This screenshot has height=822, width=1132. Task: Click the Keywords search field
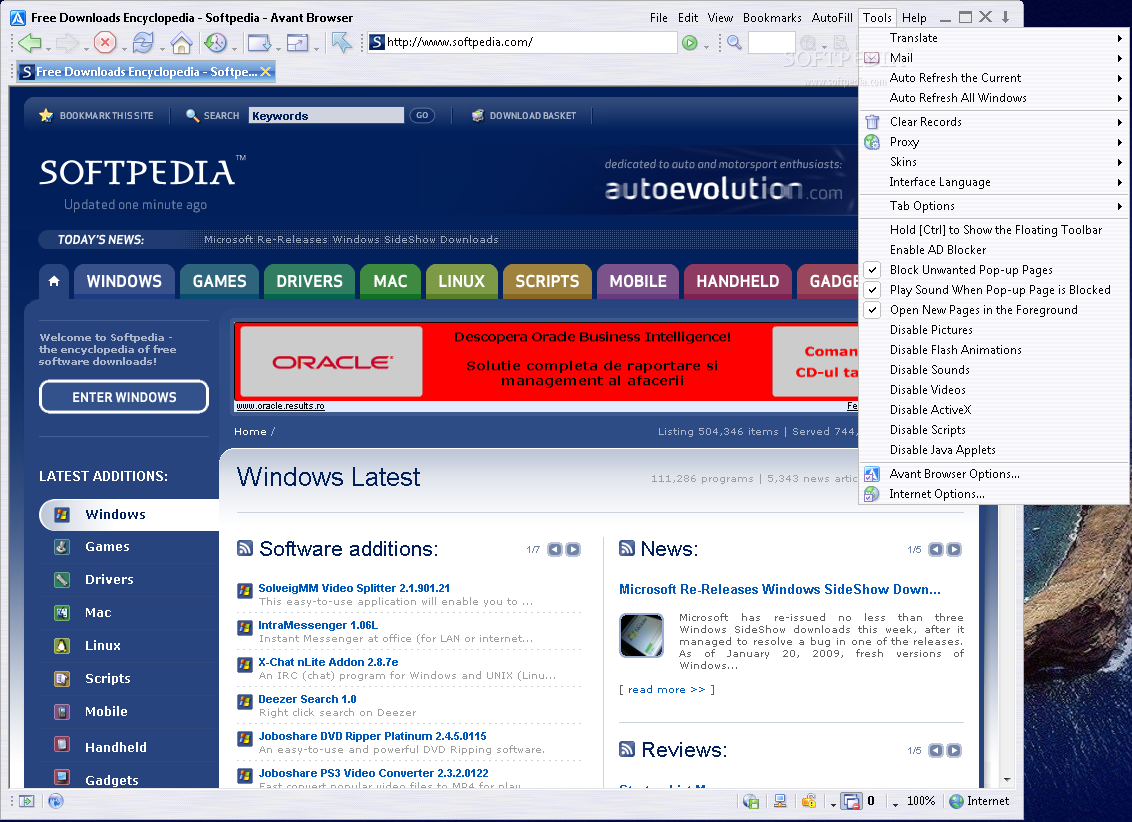[326, 115]
